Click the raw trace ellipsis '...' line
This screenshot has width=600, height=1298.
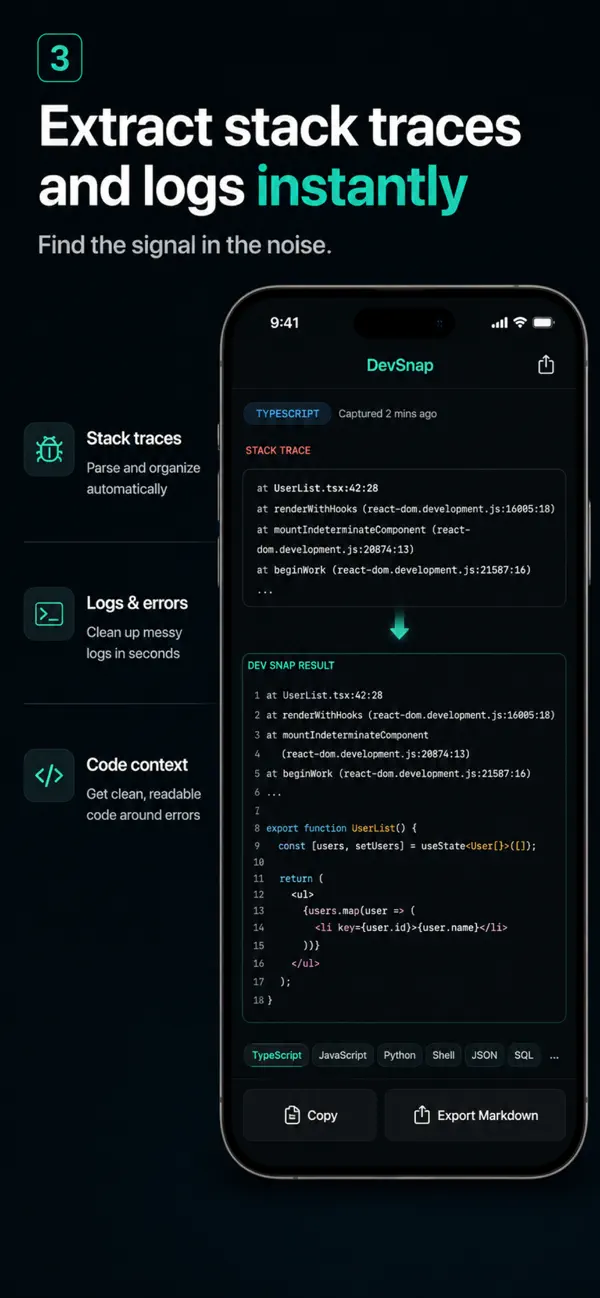[265, 590]
